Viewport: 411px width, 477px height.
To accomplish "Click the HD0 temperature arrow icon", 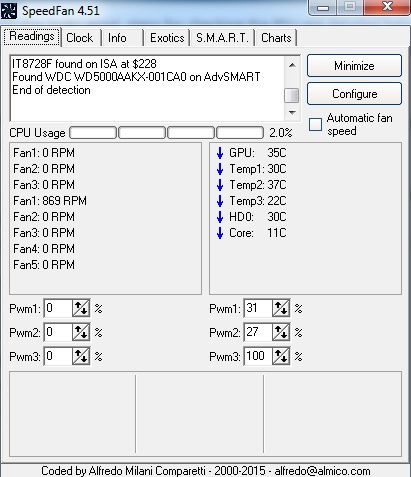I will click(220, 217).
